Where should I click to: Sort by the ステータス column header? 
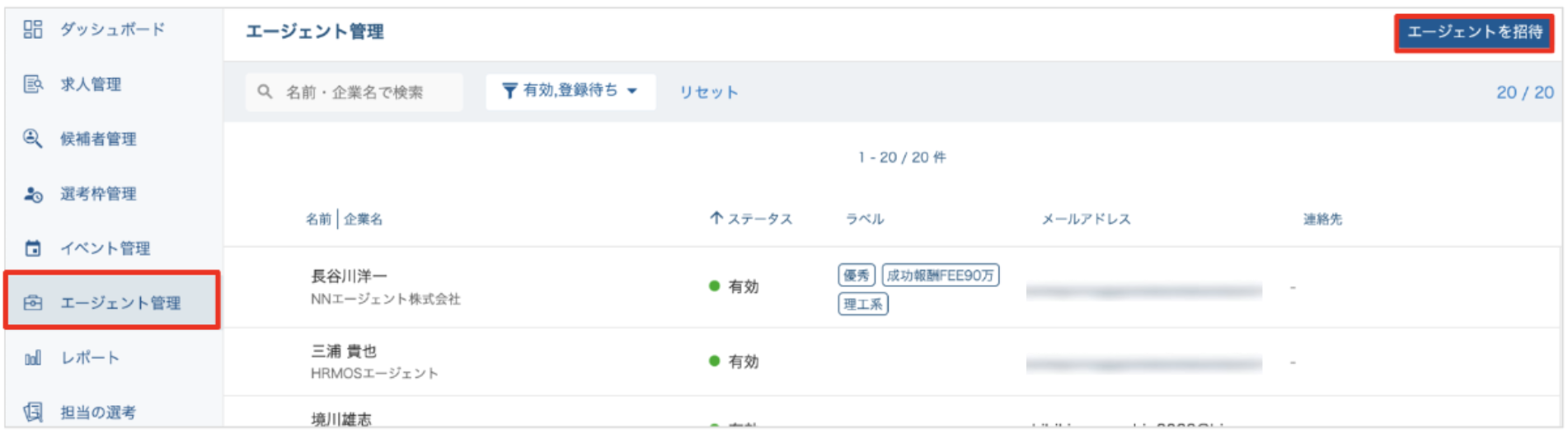pyautogui.click(x=751, y=219)
